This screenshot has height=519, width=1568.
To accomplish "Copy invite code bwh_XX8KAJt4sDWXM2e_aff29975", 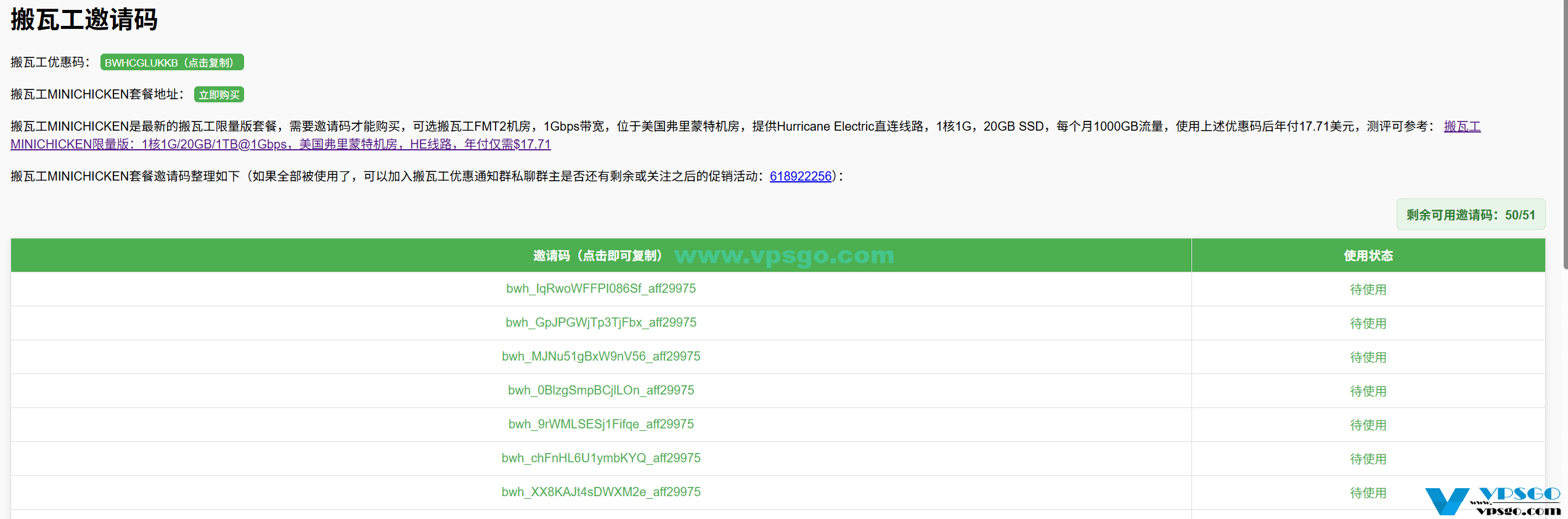I will point(601,492).
